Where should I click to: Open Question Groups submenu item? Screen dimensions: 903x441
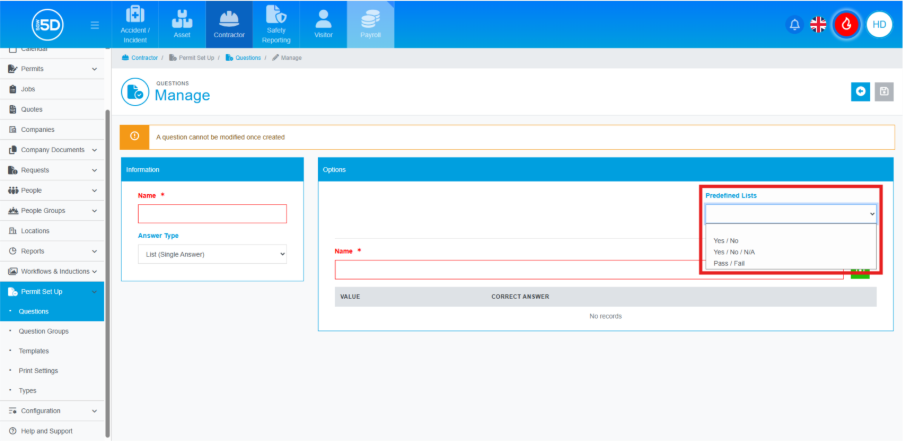[x=43, y=332]
